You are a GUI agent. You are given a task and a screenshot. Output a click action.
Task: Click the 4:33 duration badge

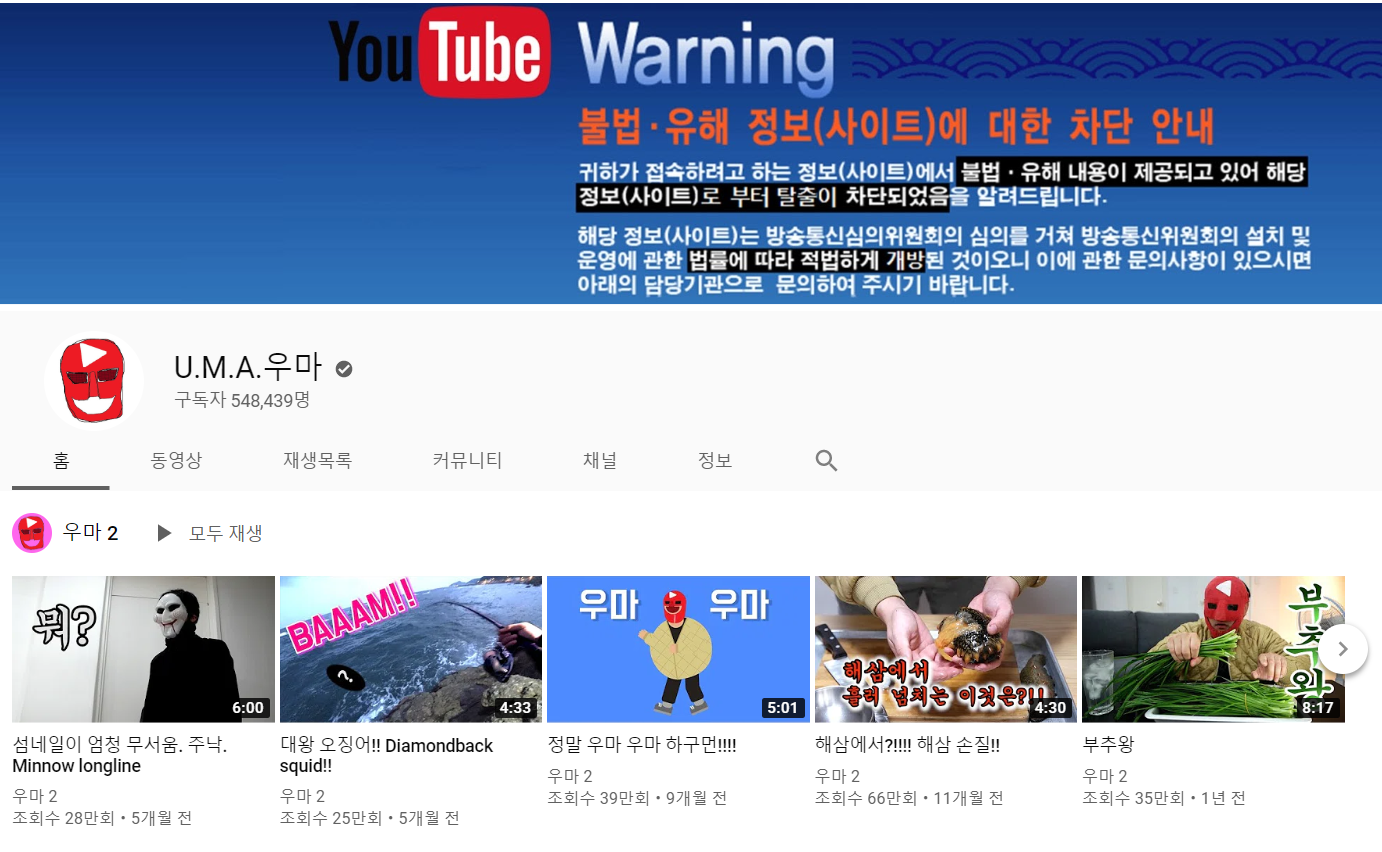(x=515, y=708)
